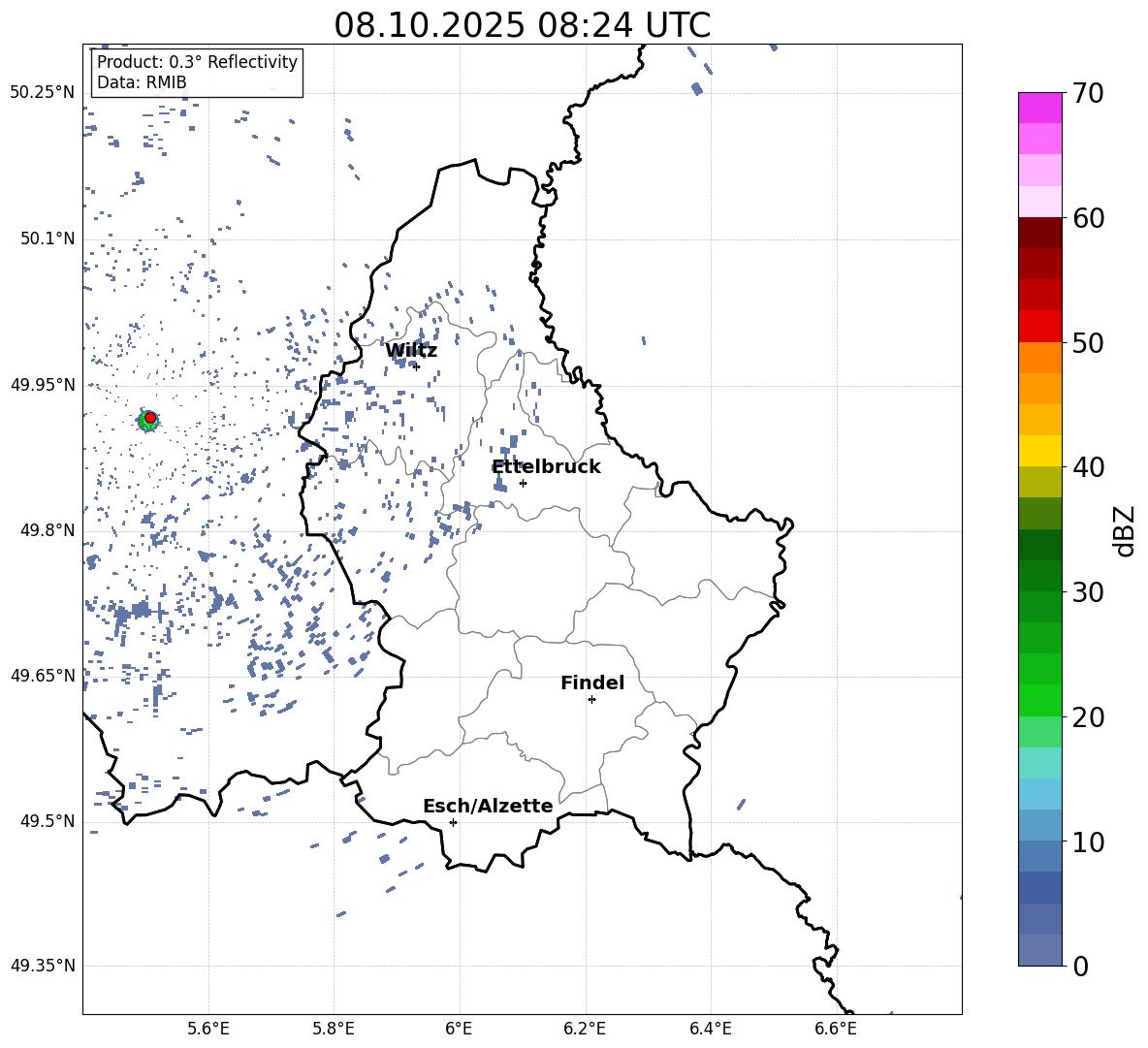
Task: Click the colorbar tick value 20
Action: click(x=1088, y=717)
